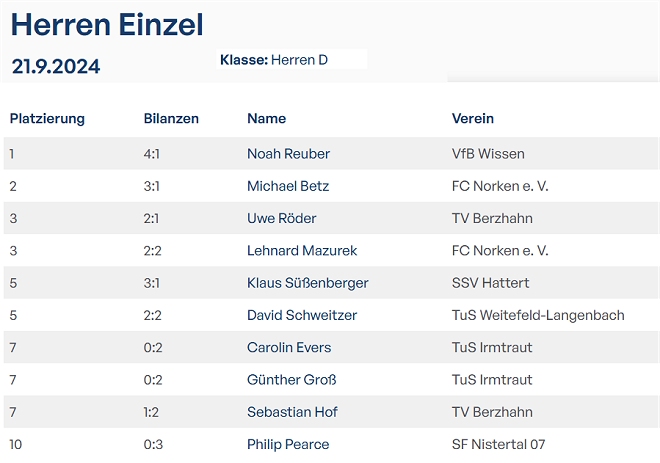Viewport: 660px width, 463px height.
Task: Click the Bilanzen column header
Action: pos(171,119)
